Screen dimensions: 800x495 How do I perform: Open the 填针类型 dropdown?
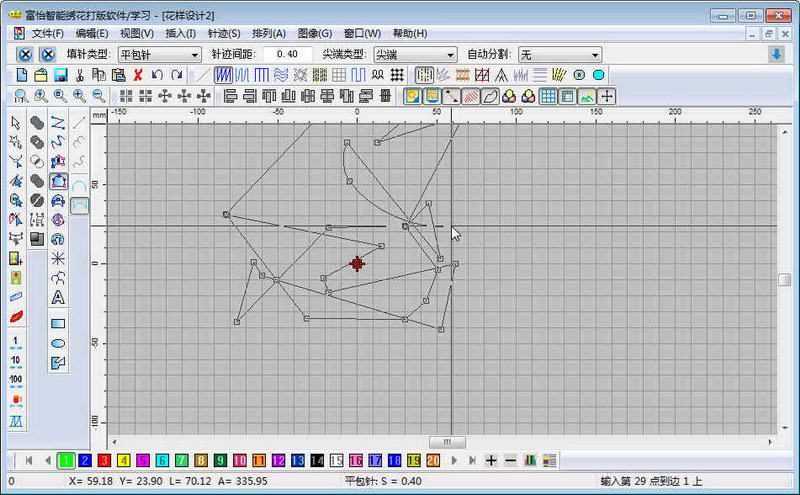pyautogui.click(x=160, y=55)
